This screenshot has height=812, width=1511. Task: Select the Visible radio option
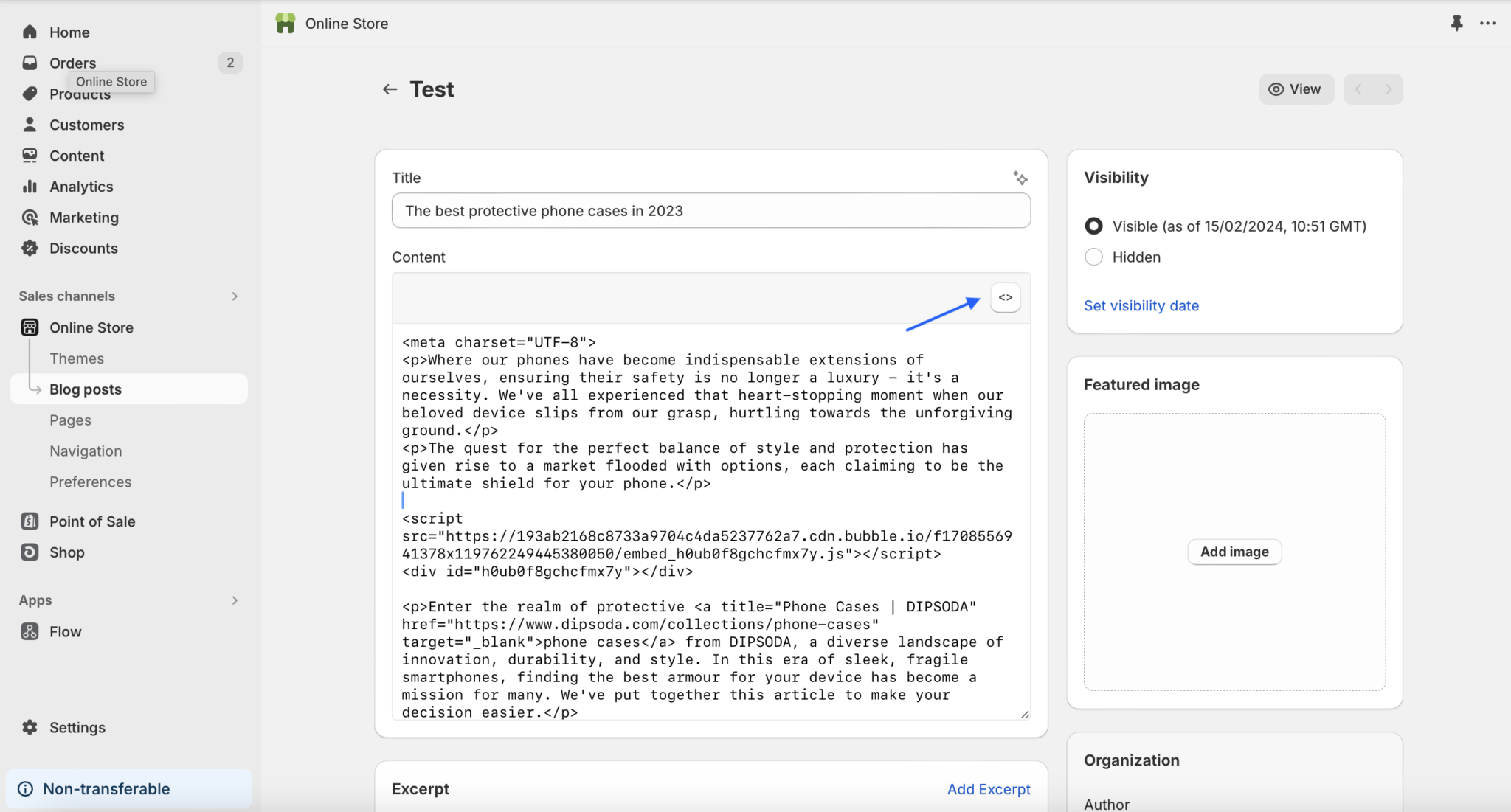pos(1094,226)
